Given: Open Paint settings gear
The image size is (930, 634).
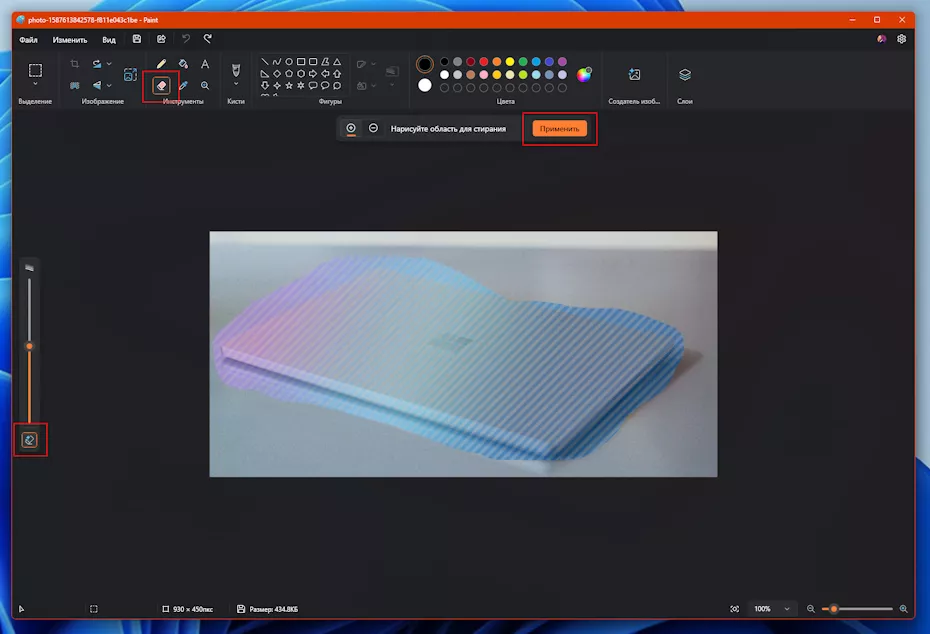Looking at the screenshot, I should (x=902, y=39).
